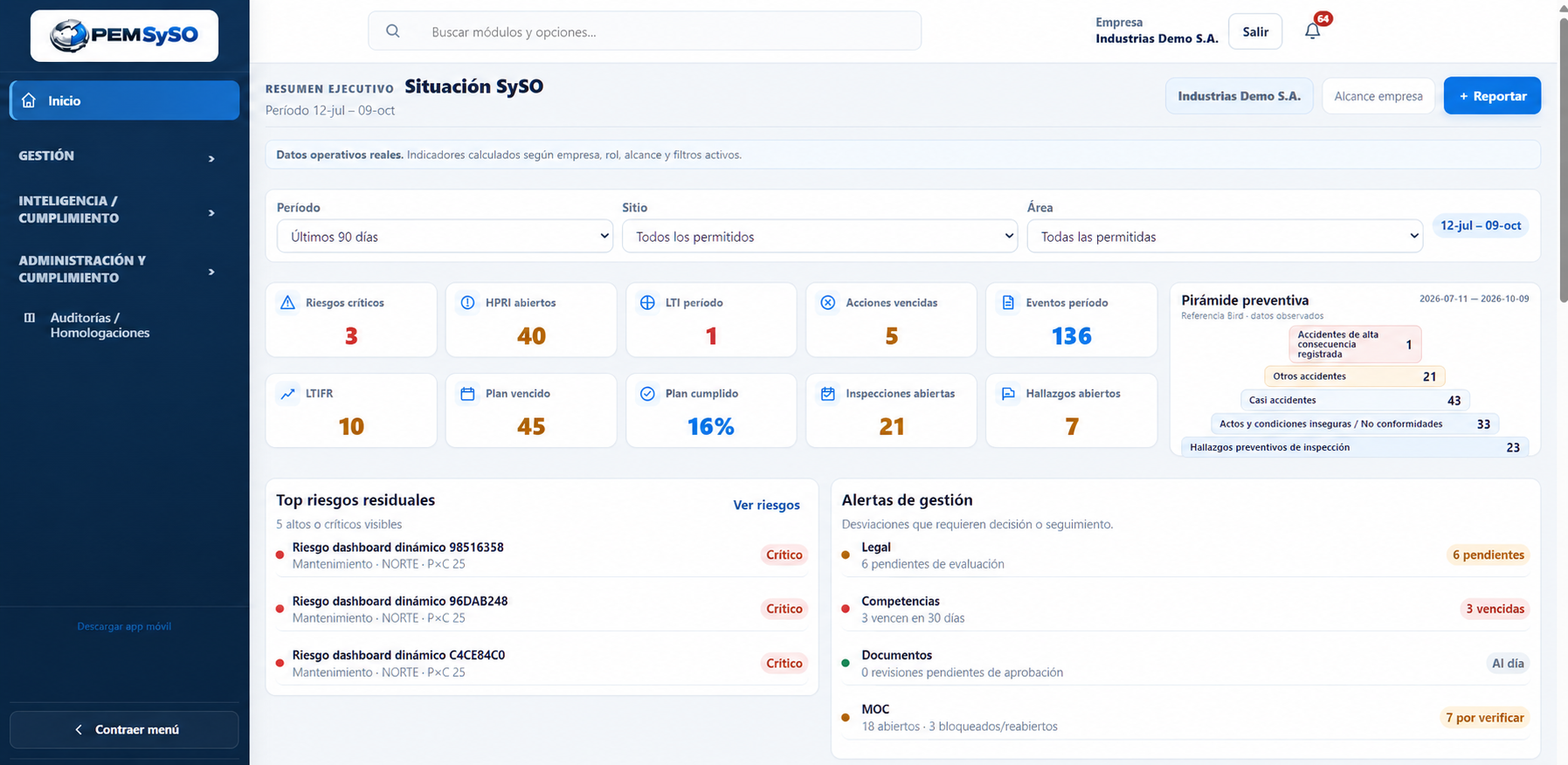Click the PEMSySO logo
The width and height of the screenshot is (1568, 765).
pos(124,36)
